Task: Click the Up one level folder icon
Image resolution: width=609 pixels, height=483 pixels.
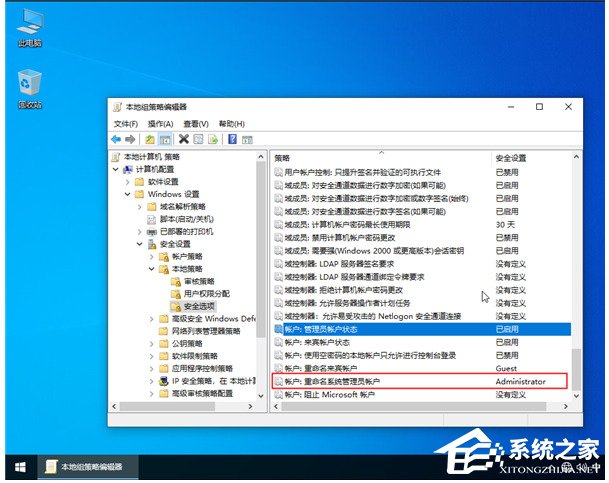Action: coord(150,139)
